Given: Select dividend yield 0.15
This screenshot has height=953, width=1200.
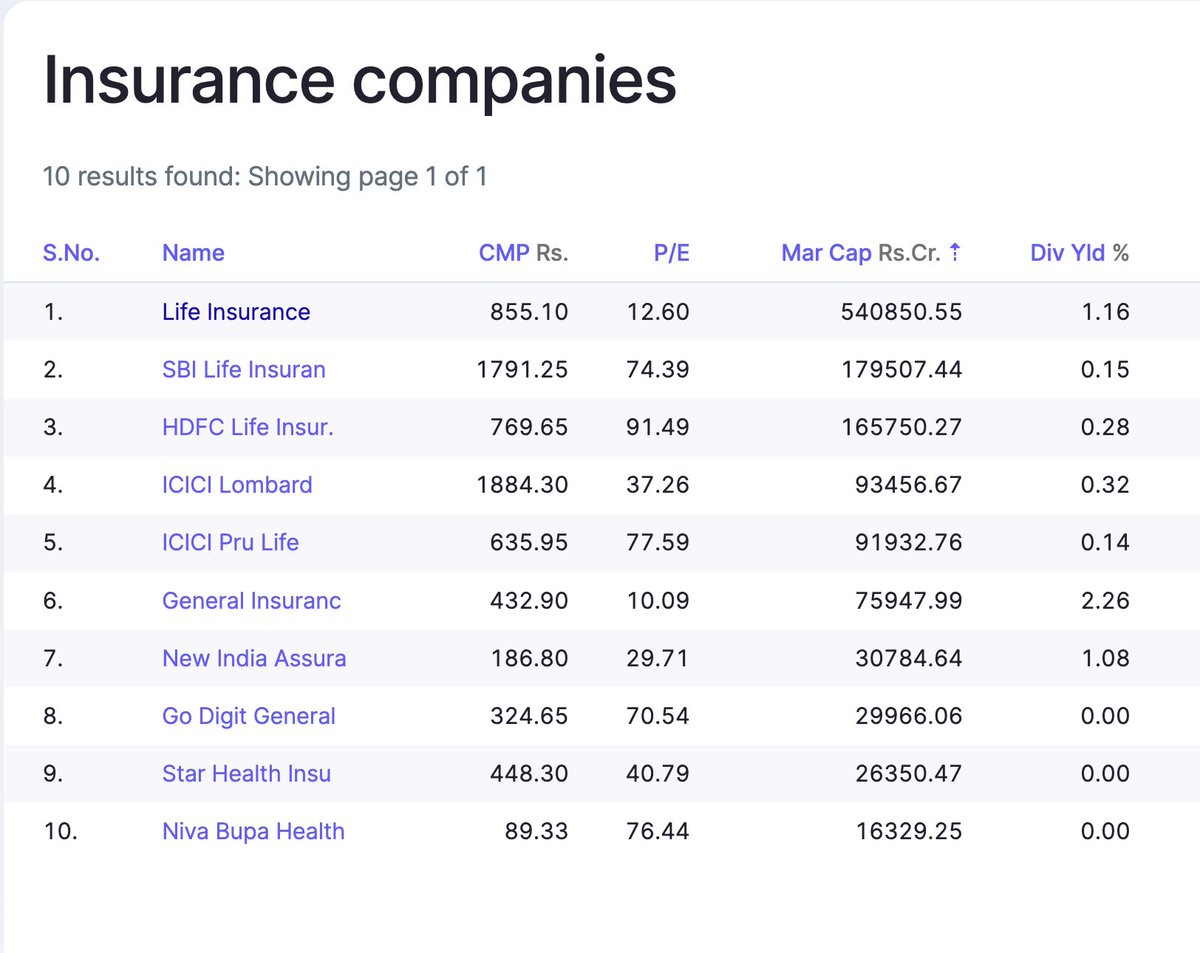Looking at the screenshot, I should click(1105, 370).
